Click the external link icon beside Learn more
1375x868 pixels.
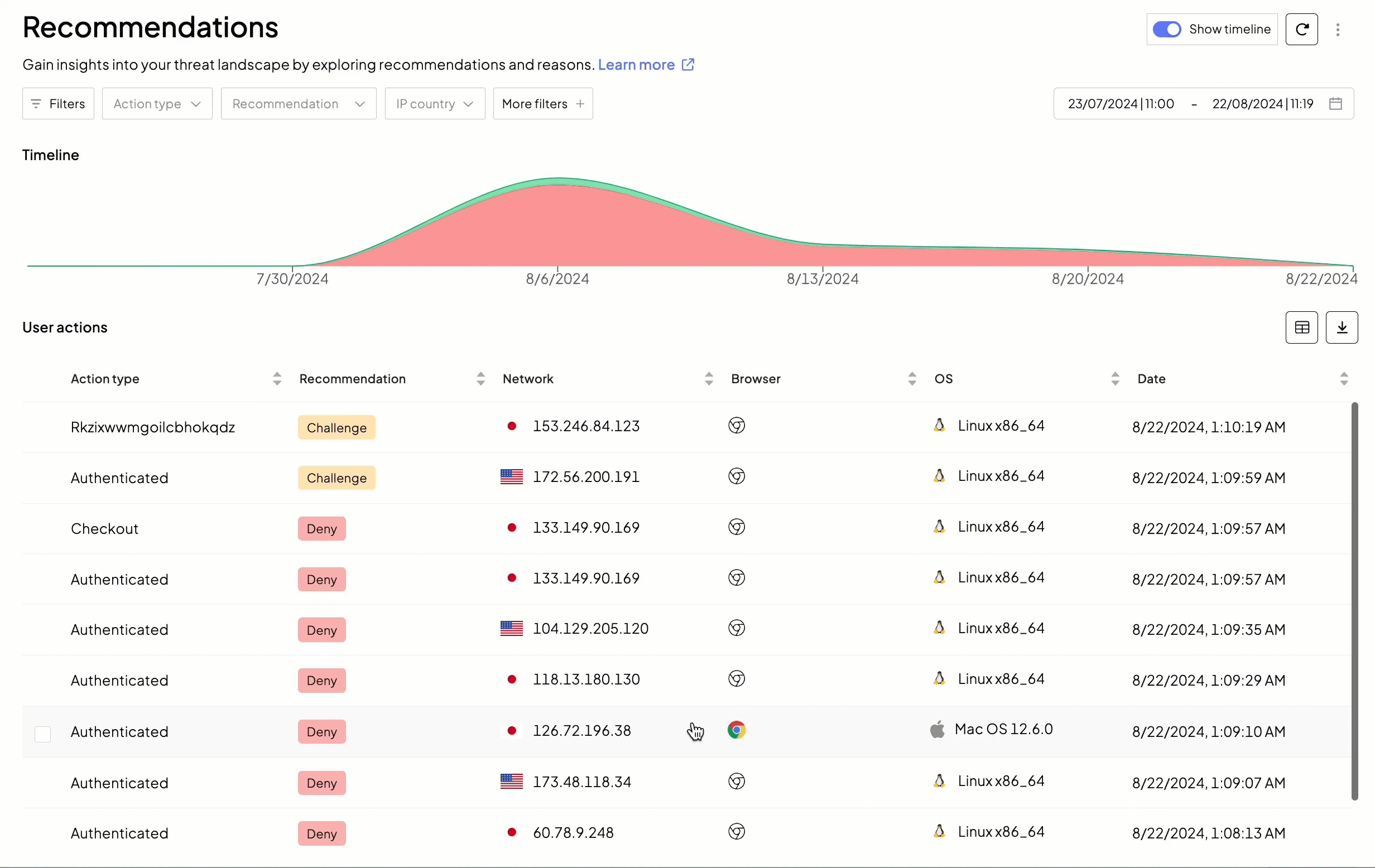[688, 65]
